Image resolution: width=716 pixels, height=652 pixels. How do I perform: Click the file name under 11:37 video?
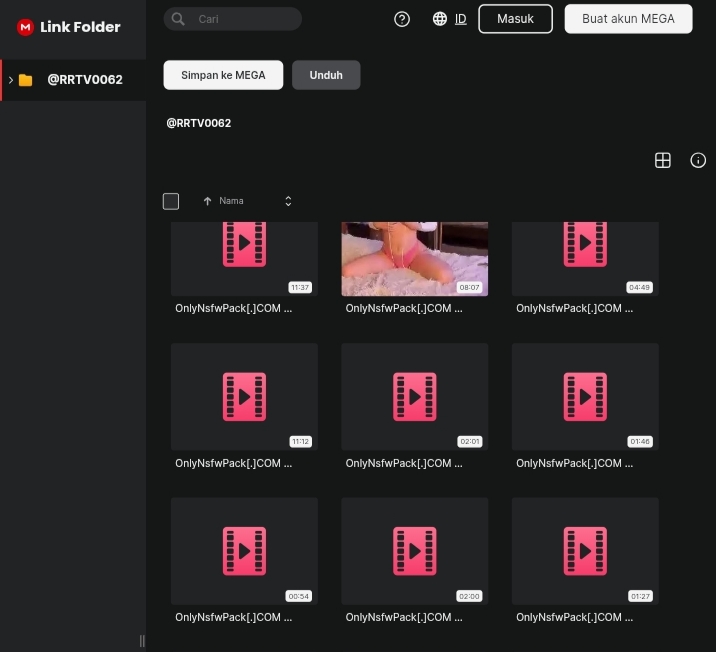tap(233, 309)
